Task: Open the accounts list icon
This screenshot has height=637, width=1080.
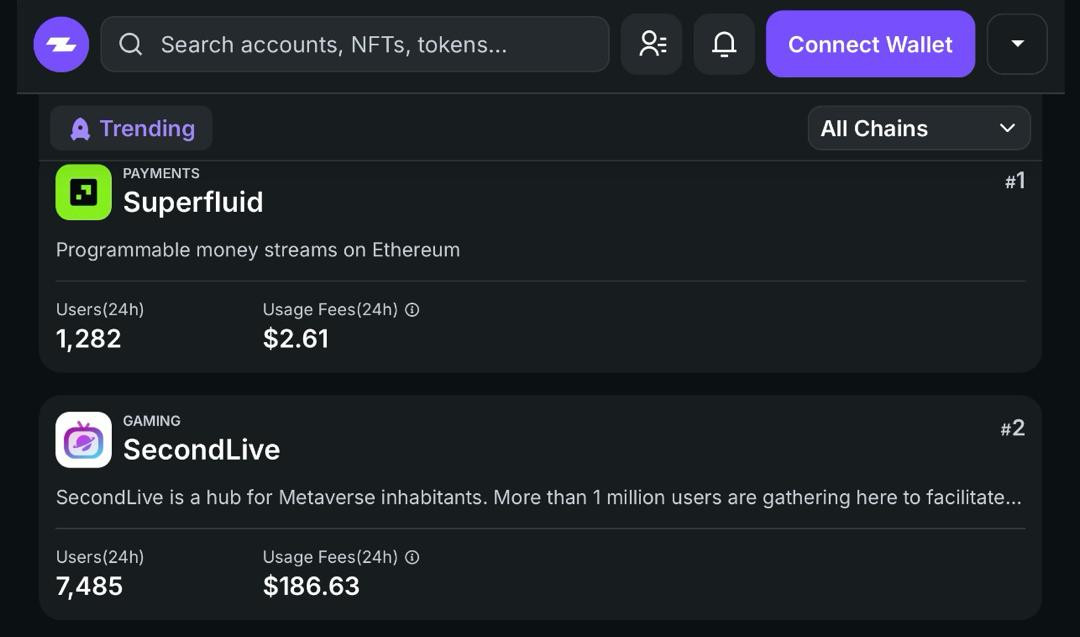Action: coord(652,44)
